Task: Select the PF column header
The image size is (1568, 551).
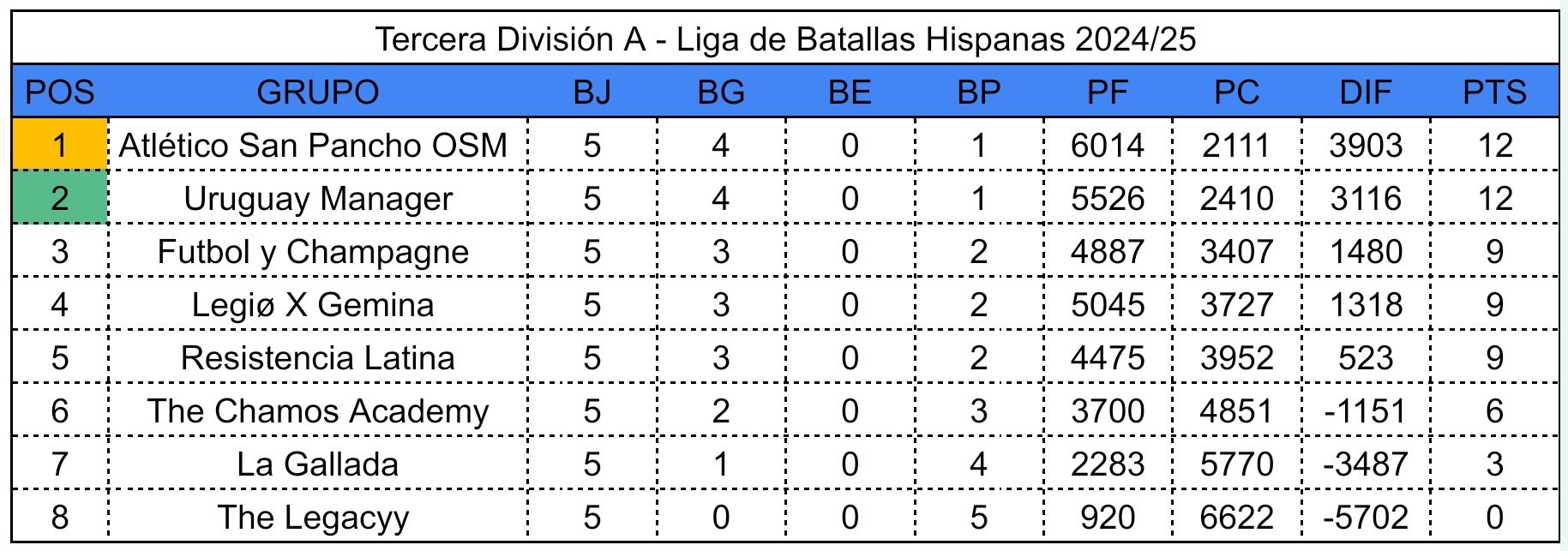Action: tap(1107, 92)
